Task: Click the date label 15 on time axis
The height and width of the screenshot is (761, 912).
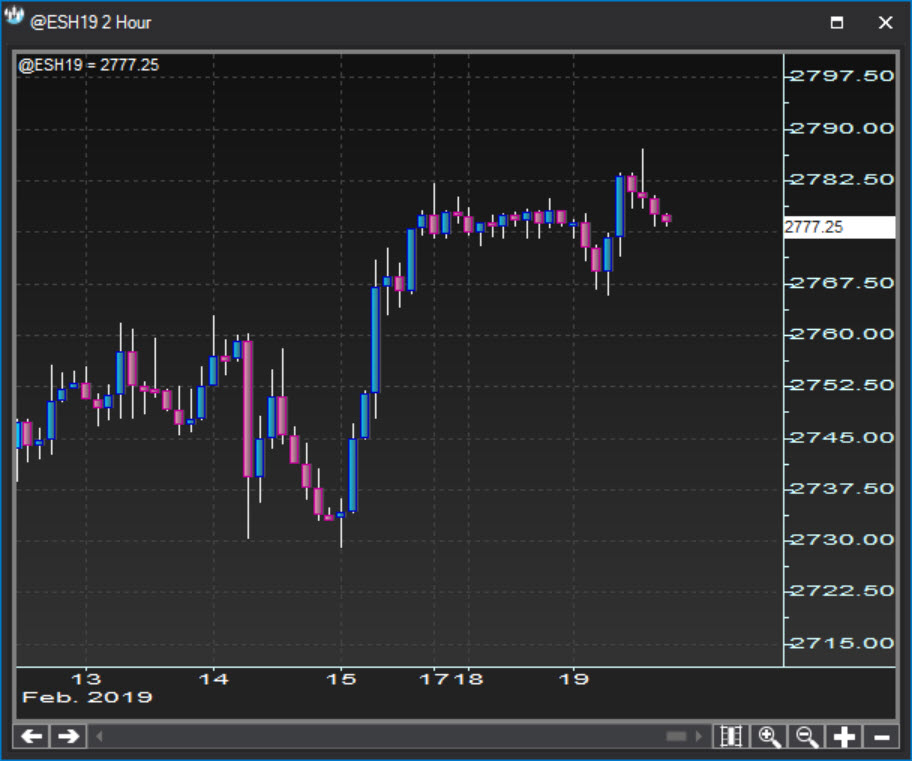Action: [341, 679]
